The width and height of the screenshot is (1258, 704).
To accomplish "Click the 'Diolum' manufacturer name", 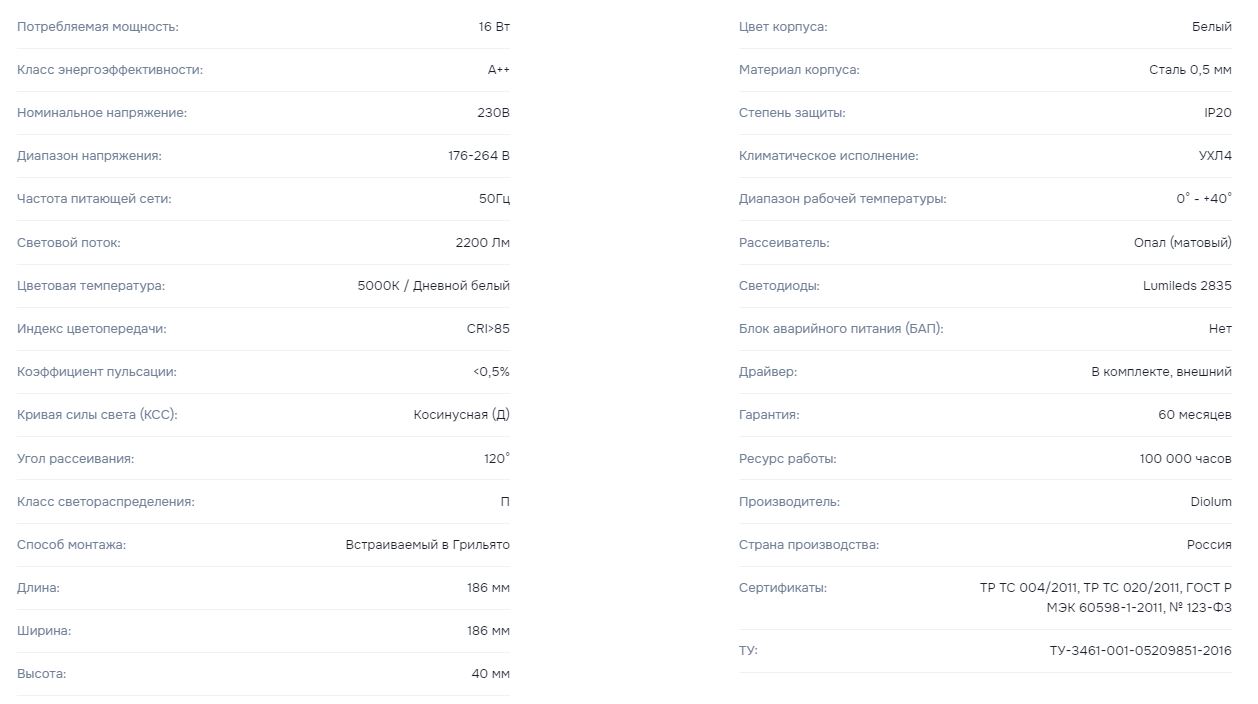I will pos(1211,502).
